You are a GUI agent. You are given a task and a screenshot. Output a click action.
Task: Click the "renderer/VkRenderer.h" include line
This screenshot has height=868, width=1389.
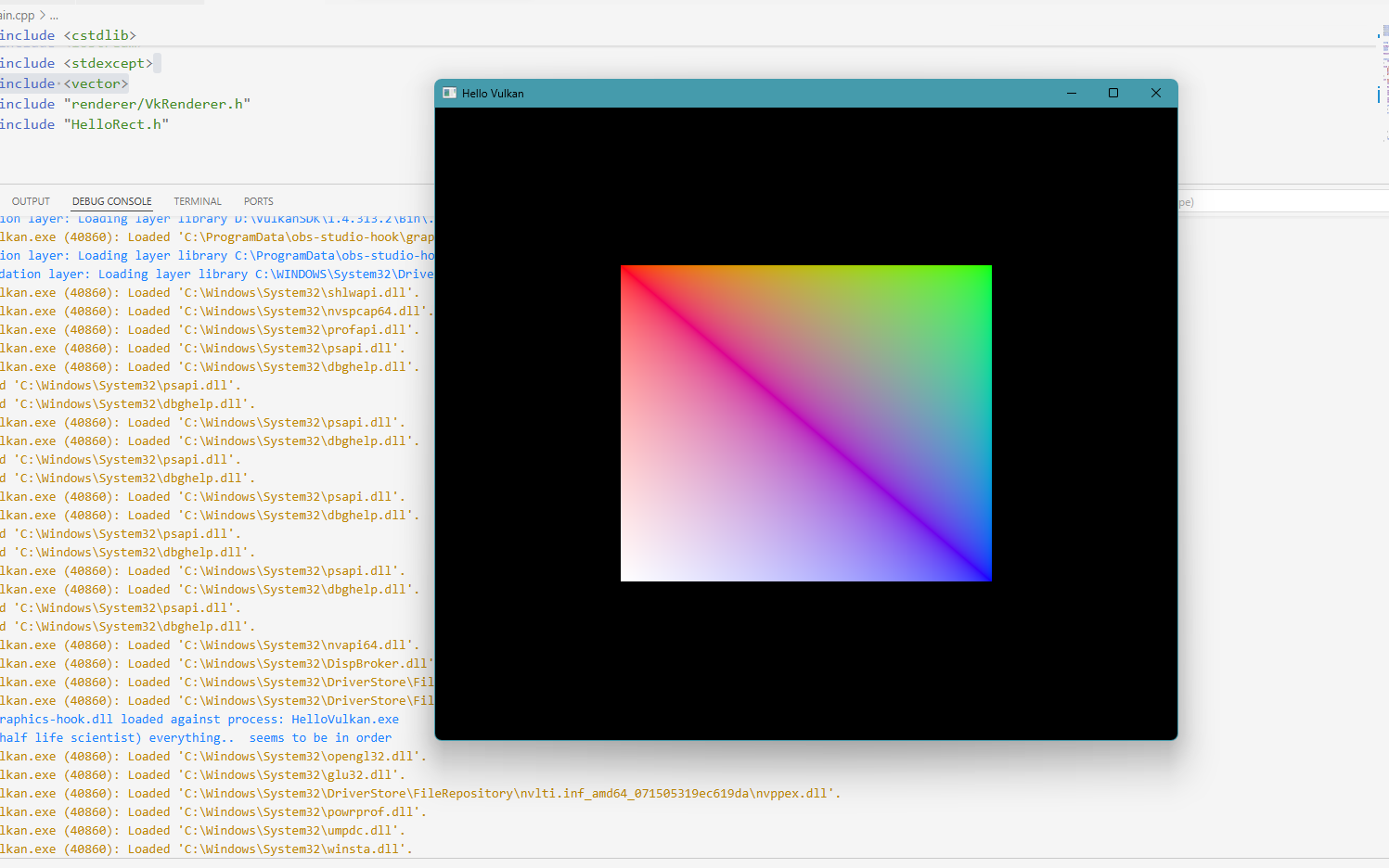click(125, 104)
